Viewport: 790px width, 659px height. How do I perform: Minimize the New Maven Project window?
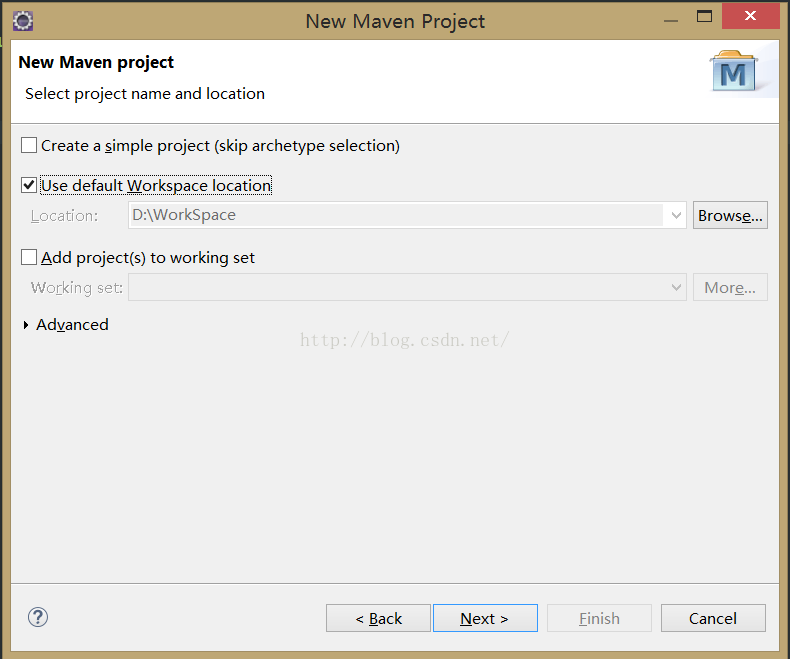(671, 21)
